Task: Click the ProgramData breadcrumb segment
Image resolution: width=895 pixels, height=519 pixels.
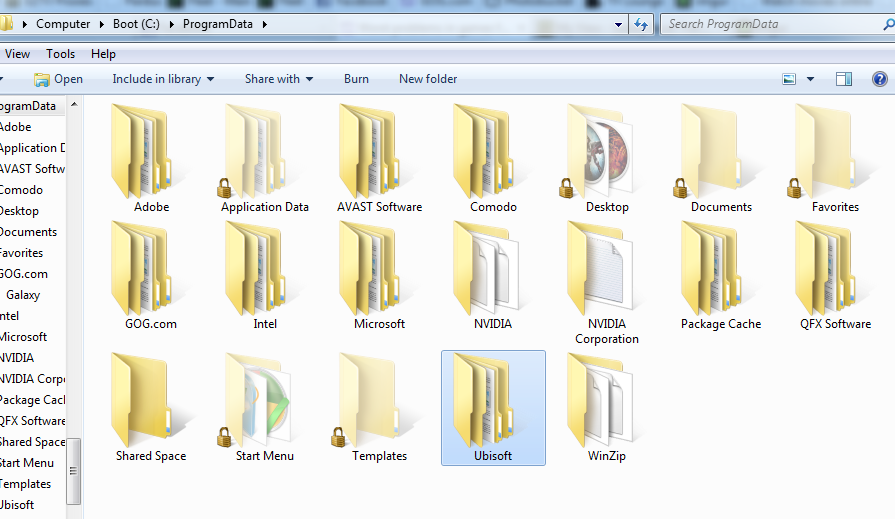Action: 217,24
